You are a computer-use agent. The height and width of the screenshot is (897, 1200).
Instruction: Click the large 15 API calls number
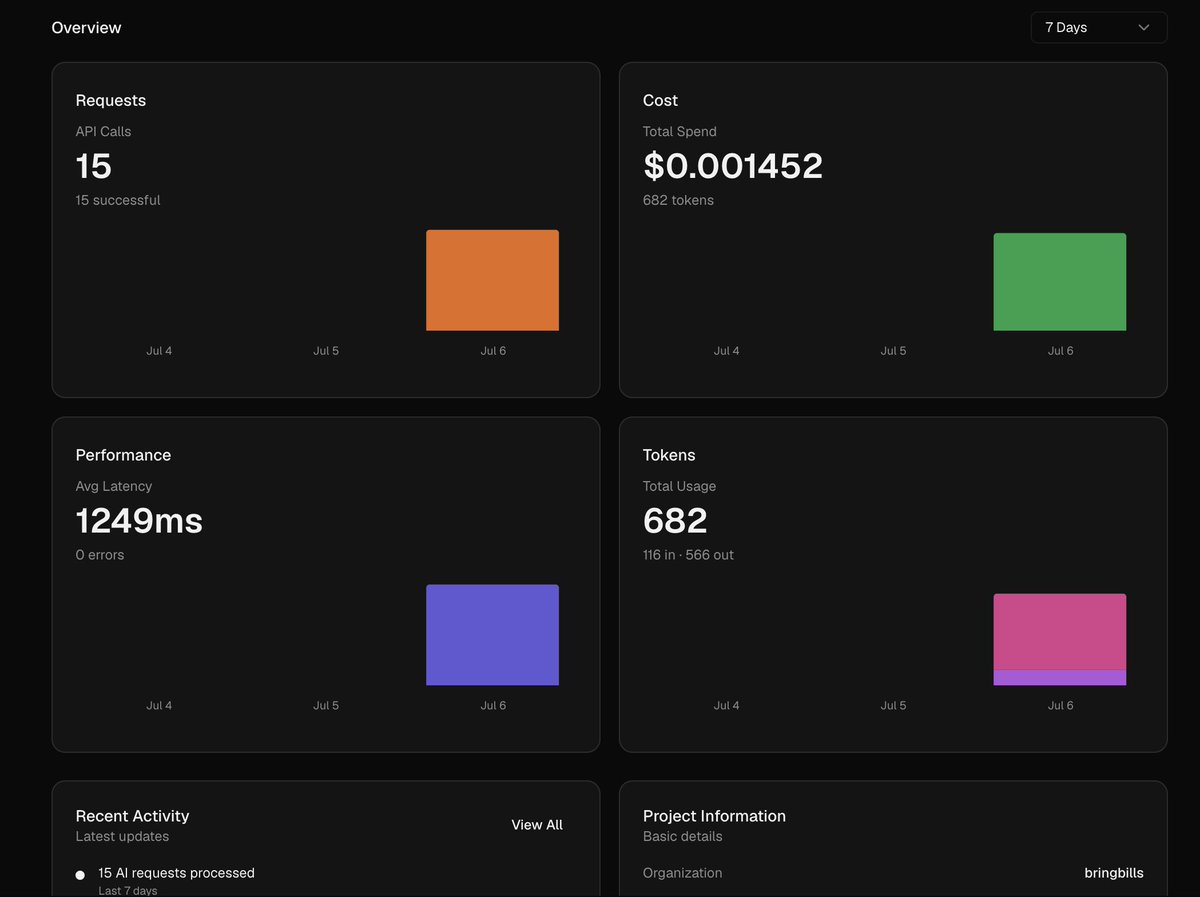click(x=94, y=166)
